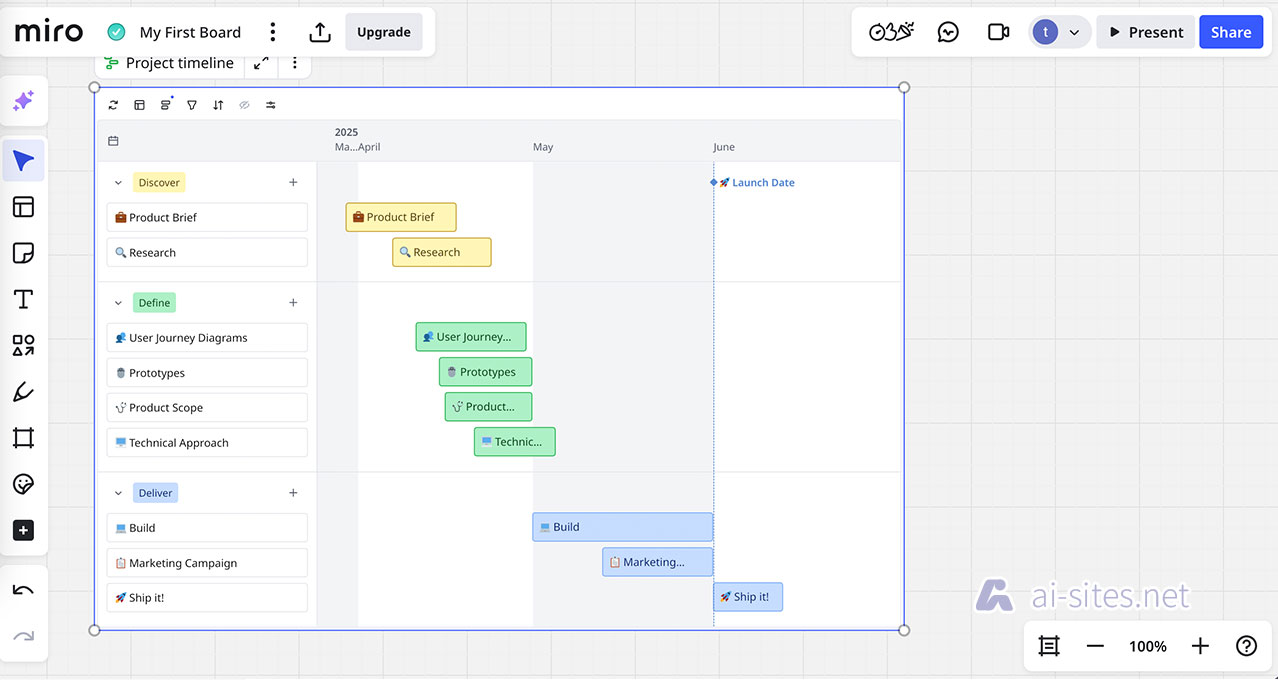Open the filter funnel in timeline toolbar

coord(192,105)
